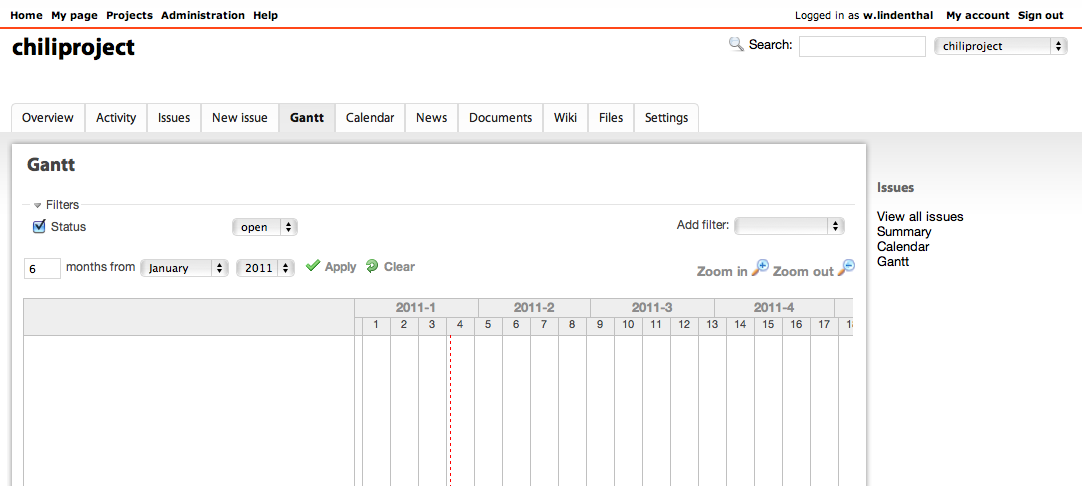This screenshot has width=1082, height=486.
Task: Open the Add filter dropdown
Action: coord(789,226)
